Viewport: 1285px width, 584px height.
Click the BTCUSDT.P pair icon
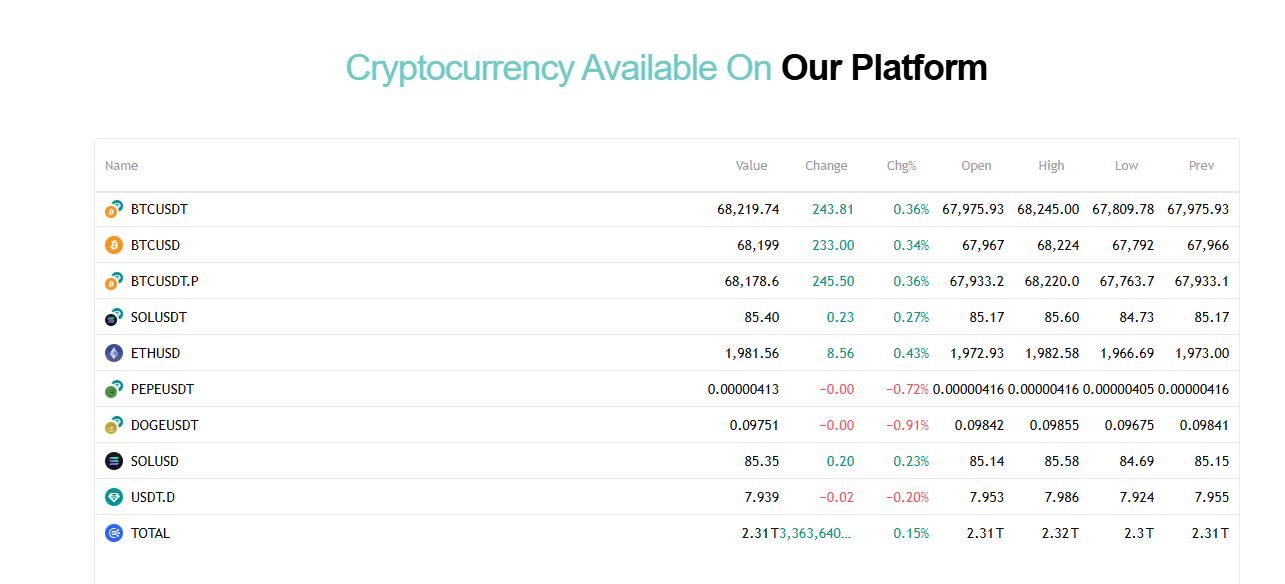pos(114,281)
